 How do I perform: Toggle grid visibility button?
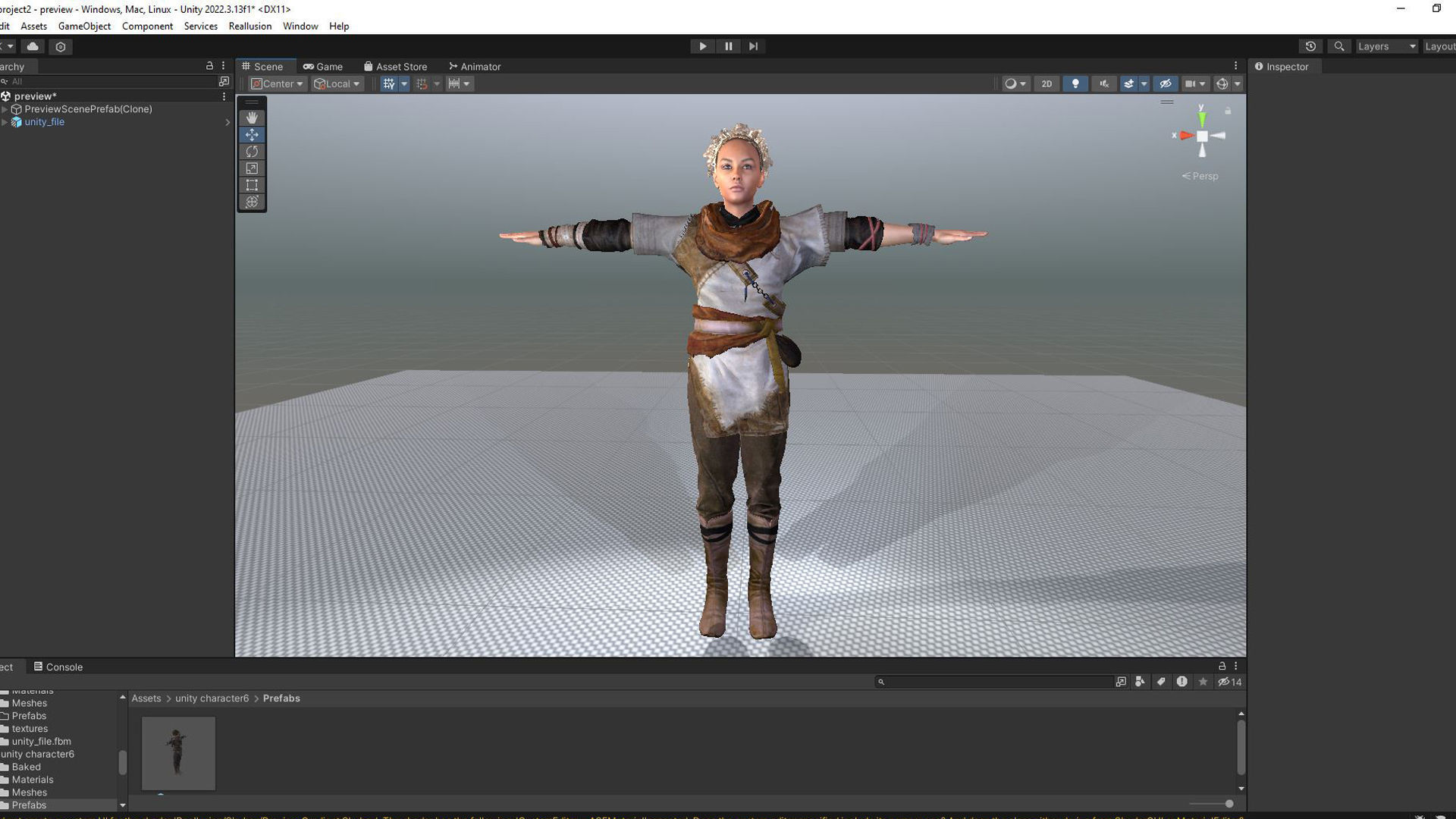[389, 84]
